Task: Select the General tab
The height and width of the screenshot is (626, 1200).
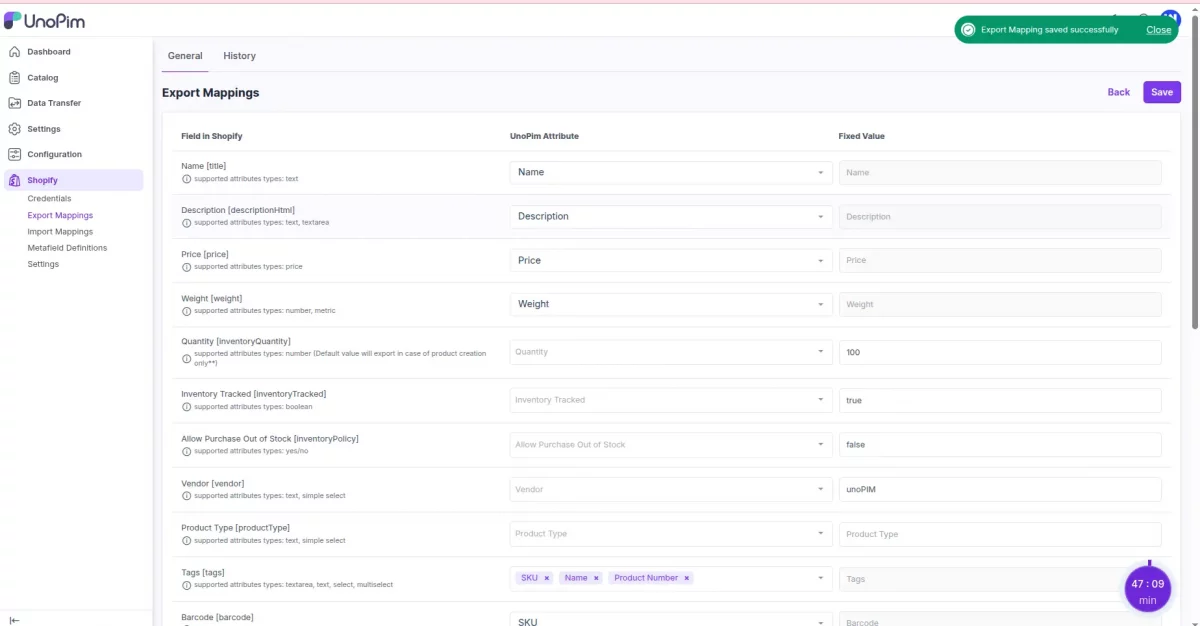Action: click(x=184, y=56)
